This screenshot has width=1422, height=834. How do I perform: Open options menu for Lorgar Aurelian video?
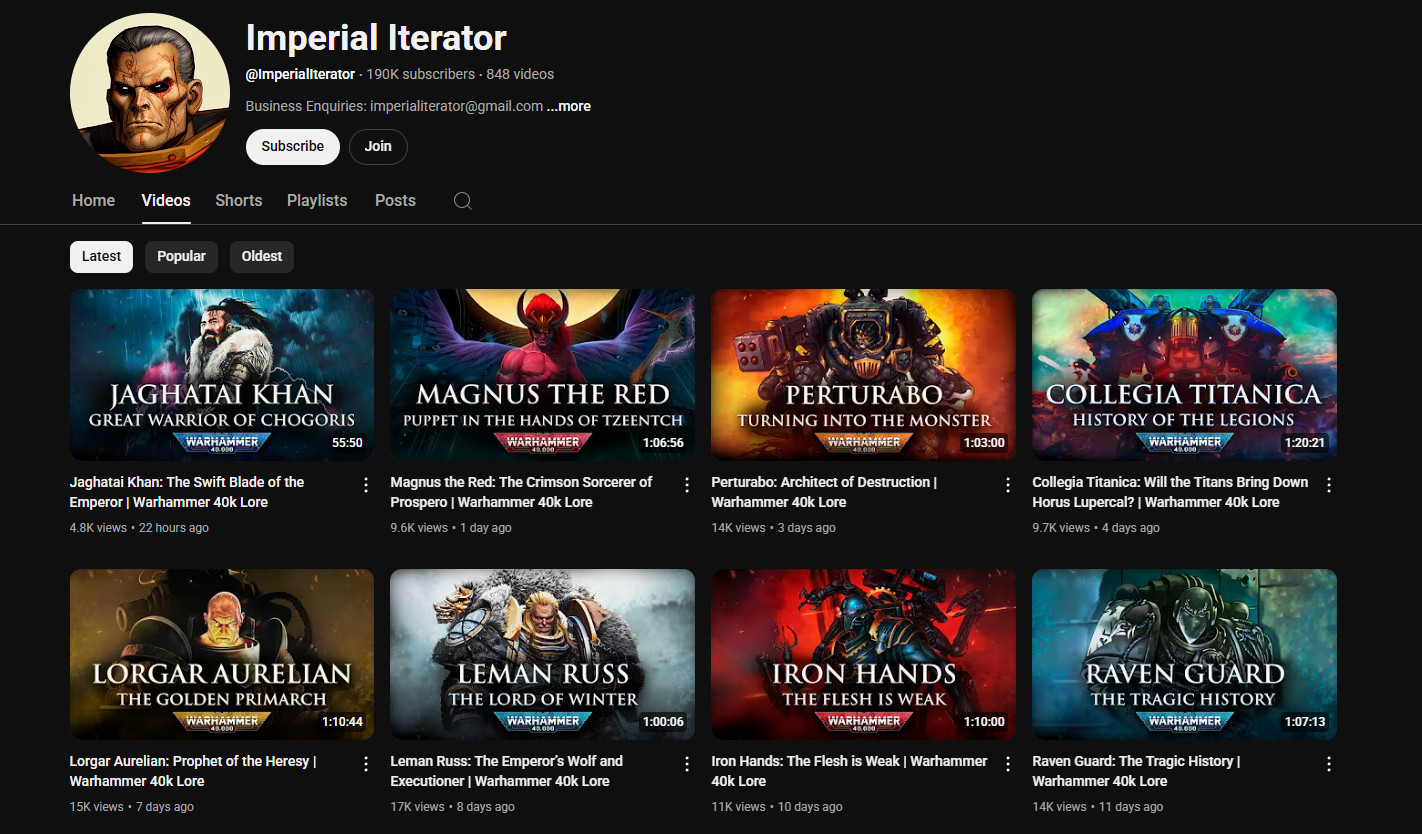tap(366, 764)
